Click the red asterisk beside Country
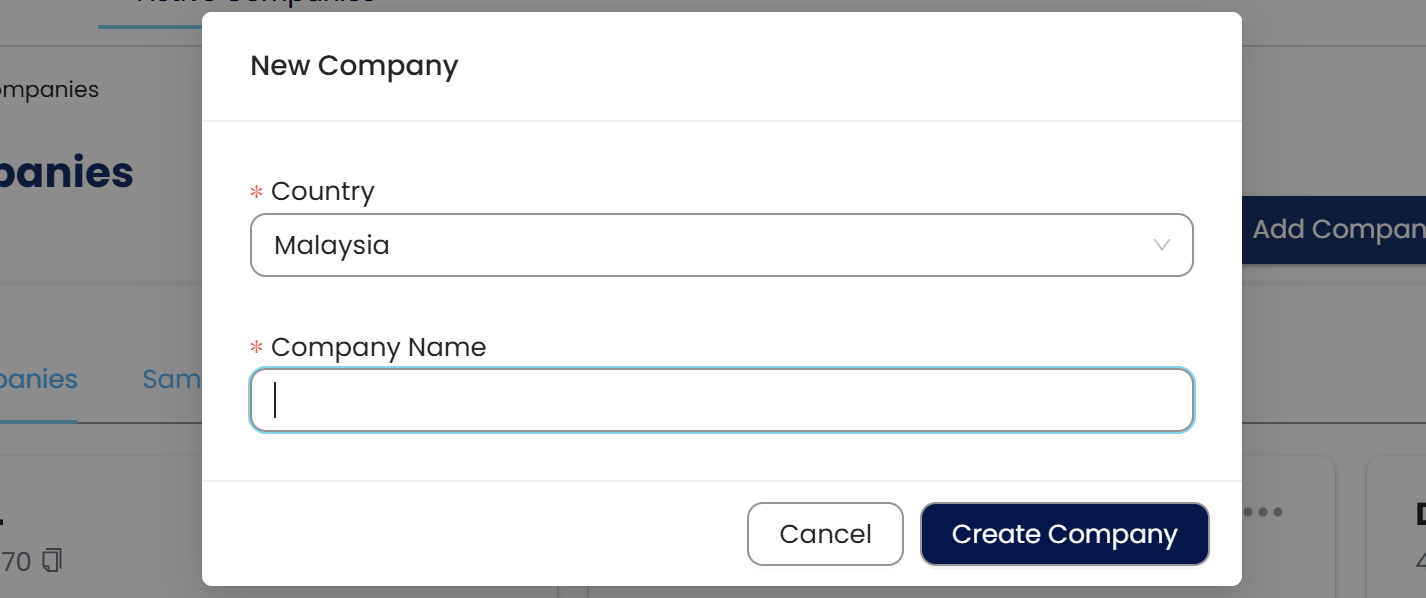The width and height of the screenshot is (1426, 598). [x=256, y=192]
